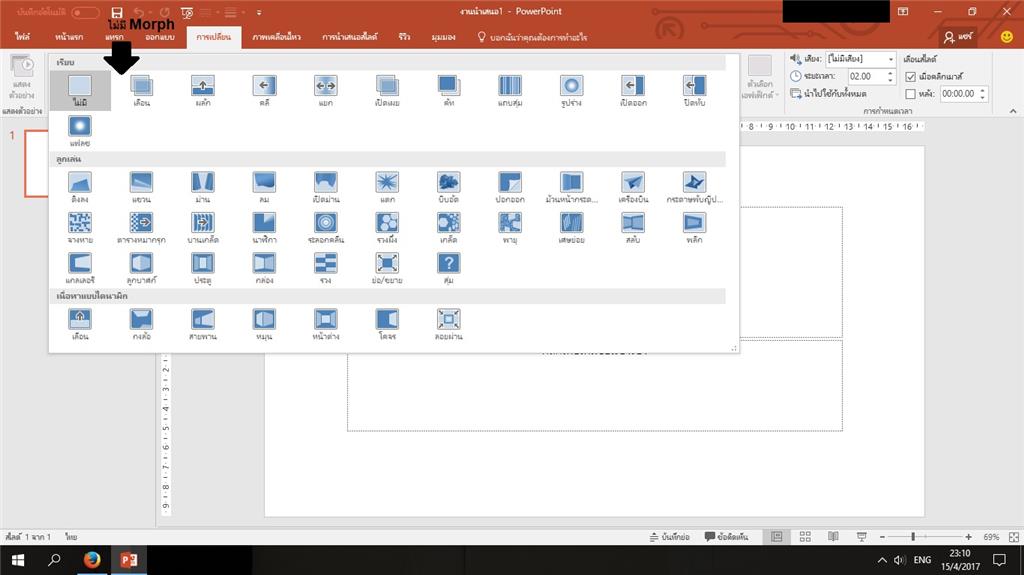This screenshot has width=1024, height=575.
Task: Select the Airplane transition
Action: tap(632, 187)
